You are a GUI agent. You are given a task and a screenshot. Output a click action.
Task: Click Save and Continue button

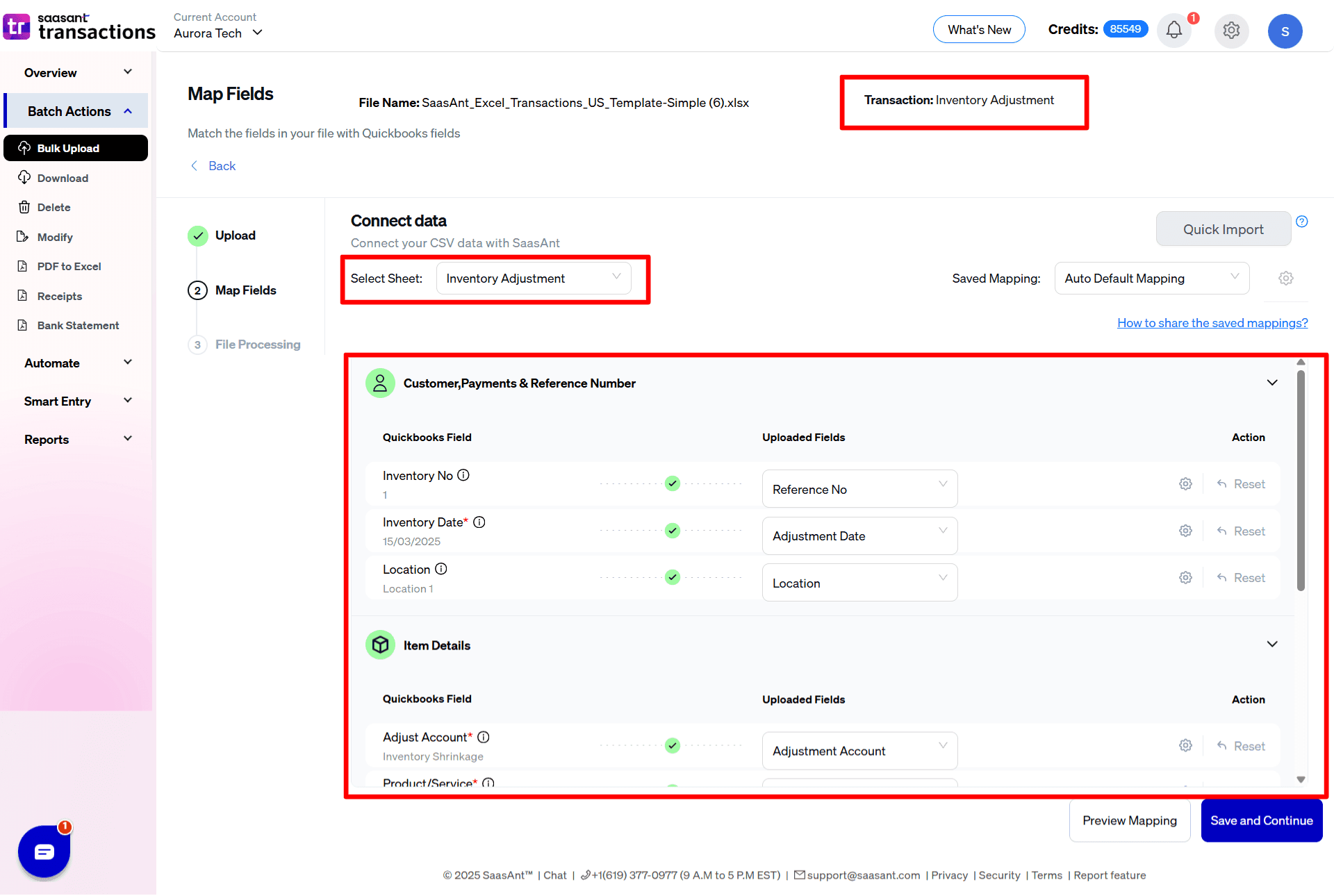[x=1262, y=820]
